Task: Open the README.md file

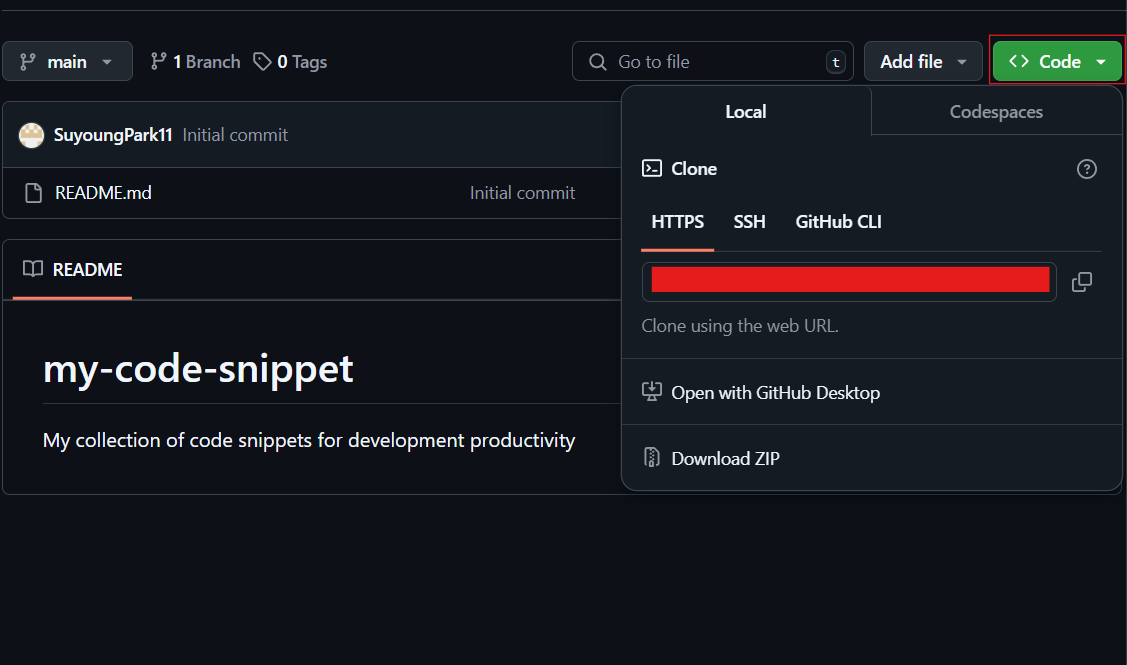Action: point(104,193)
